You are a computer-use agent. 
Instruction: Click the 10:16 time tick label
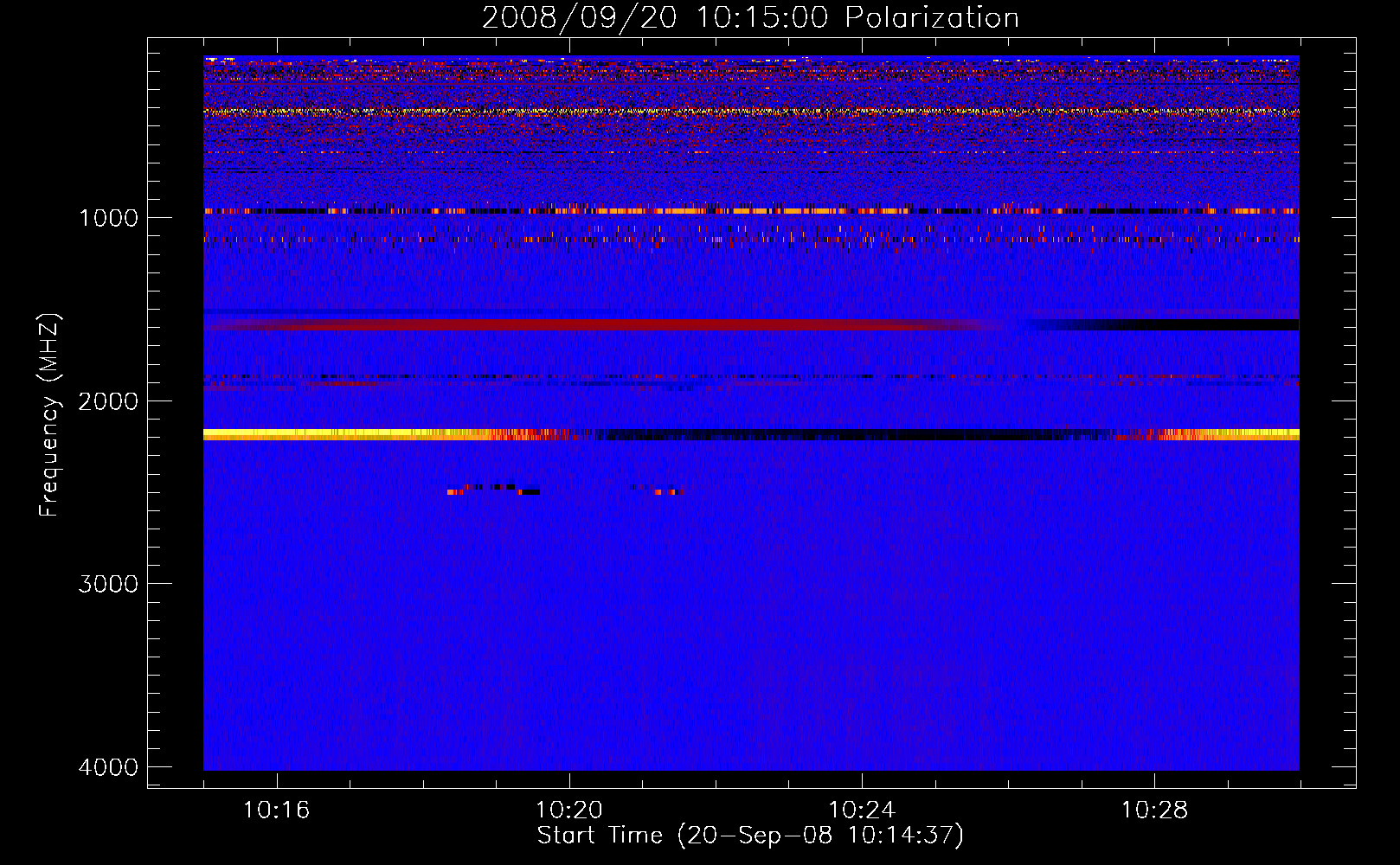[277, 810]
